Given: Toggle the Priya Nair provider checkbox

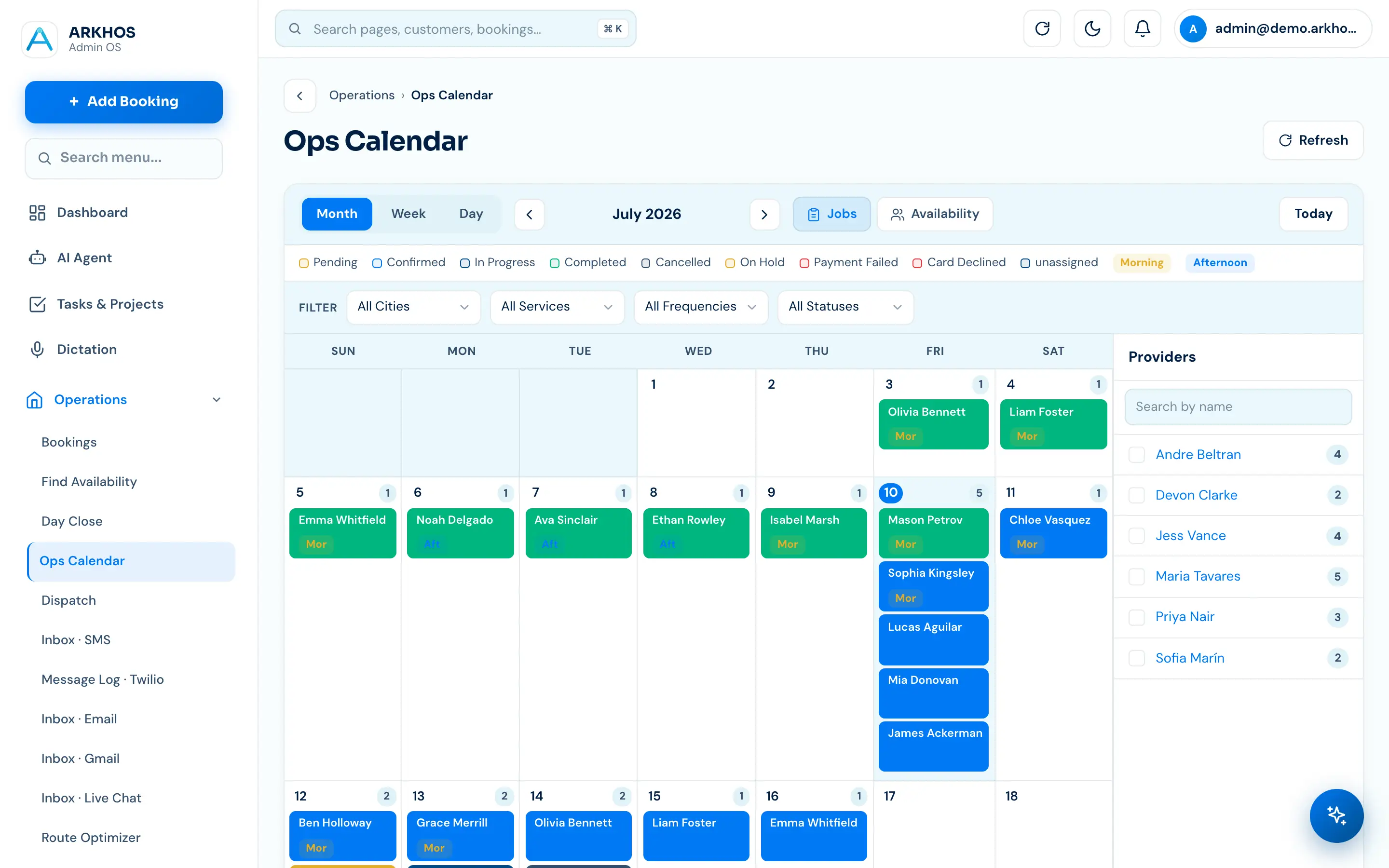Looking at the screenshot, I should tap(1136, 617).
